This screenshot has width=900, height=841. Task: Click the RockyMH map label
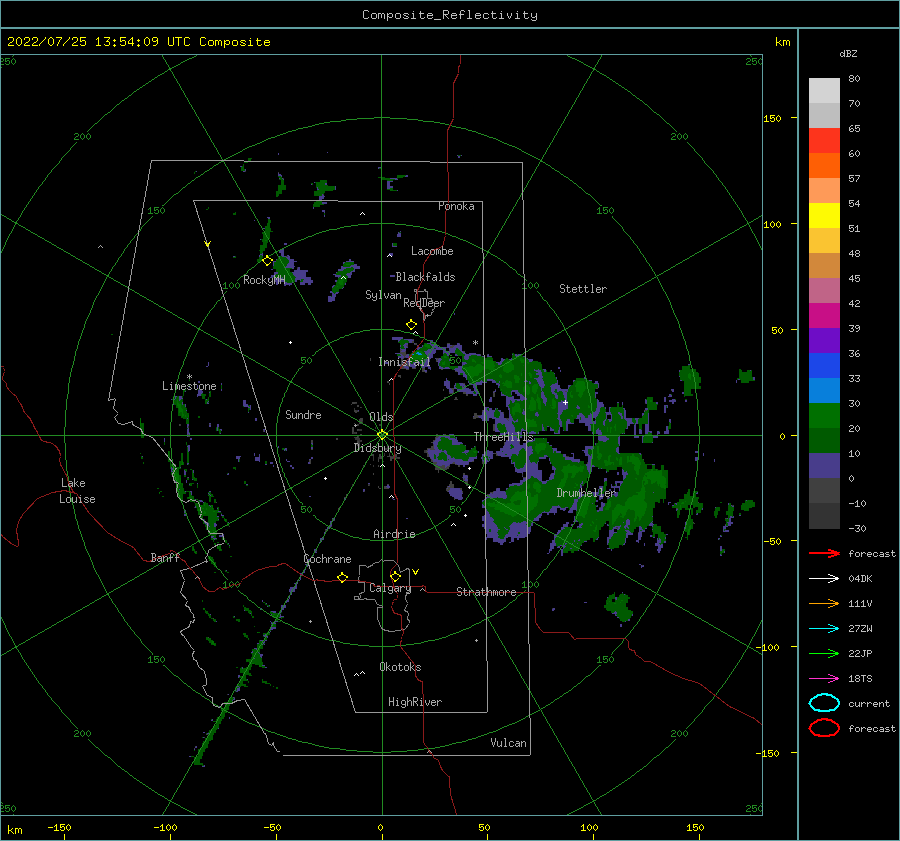[x=264, y=280]
